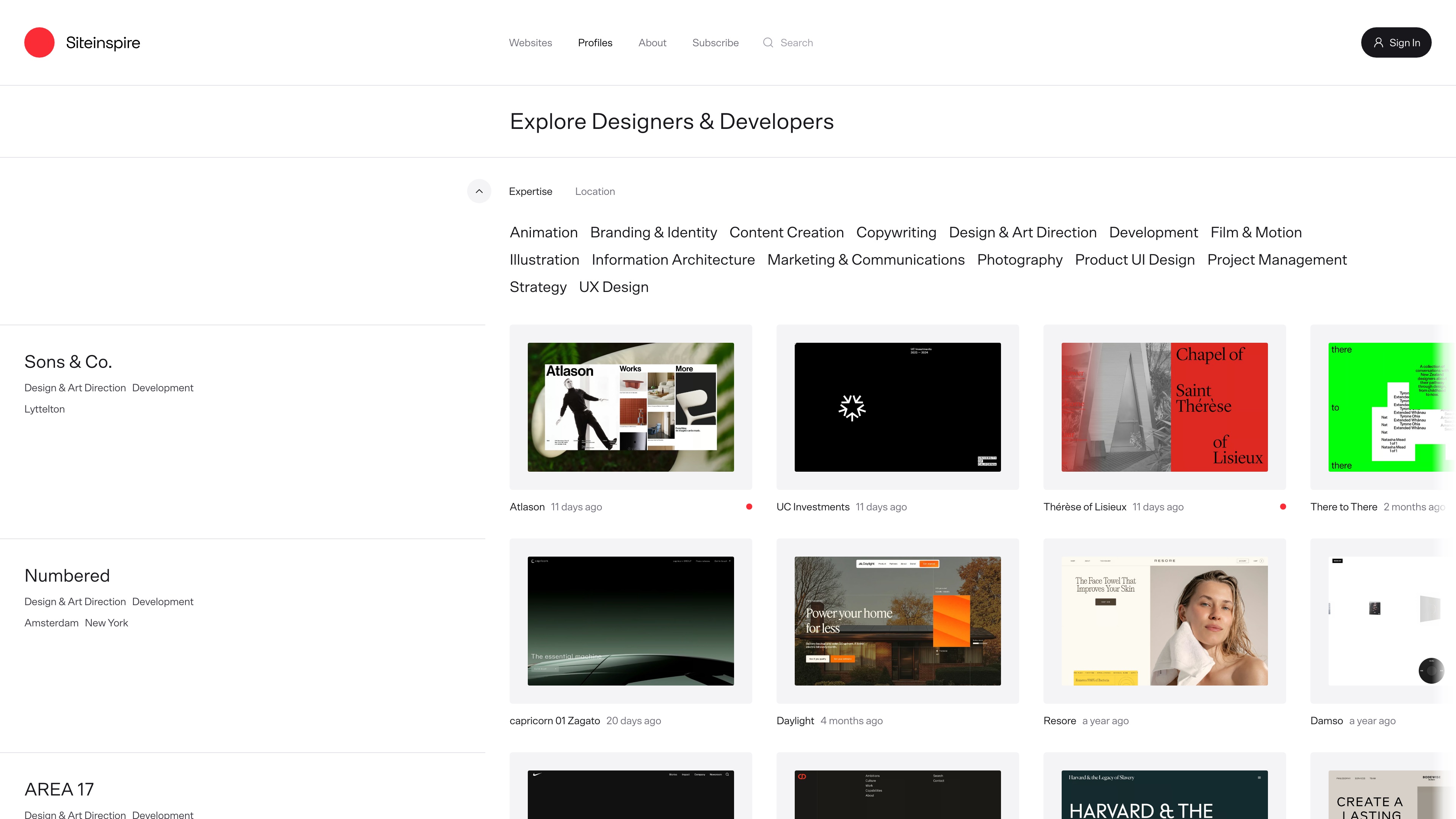Click Amsterdam location under Numbered
This screenshot has height=819, width=1456.
click(52, 622)
